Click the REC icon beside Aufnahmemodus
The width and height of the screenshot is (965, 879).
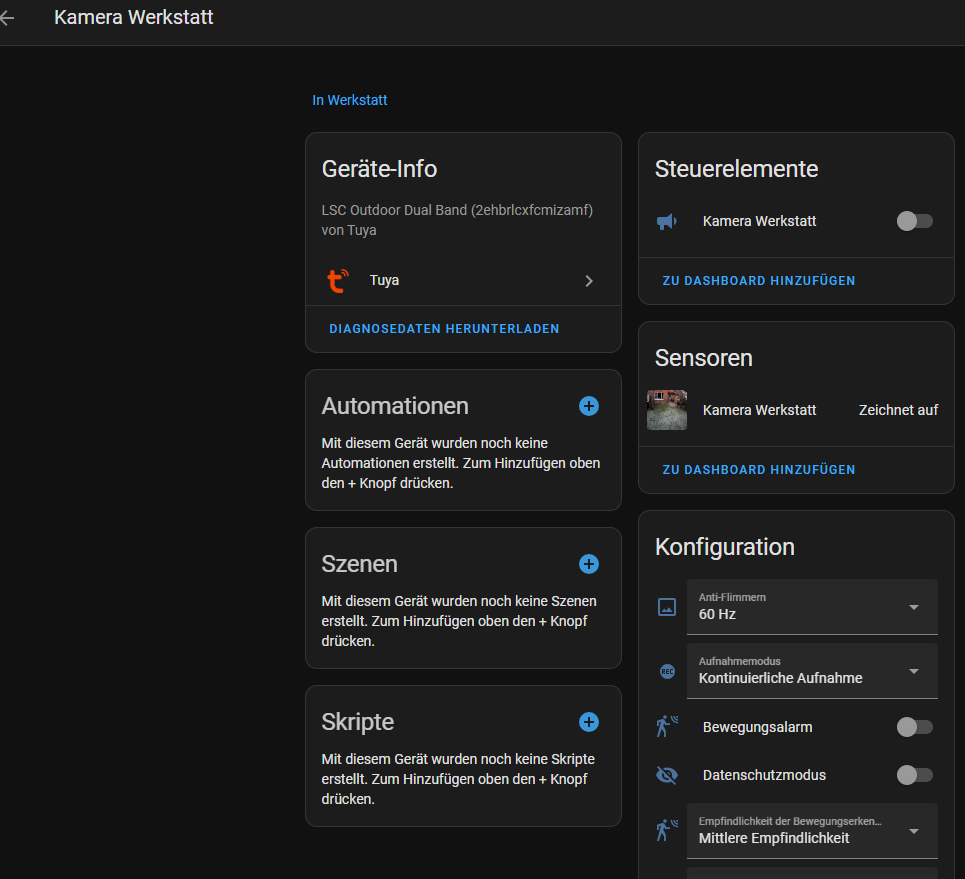(667, 672)
